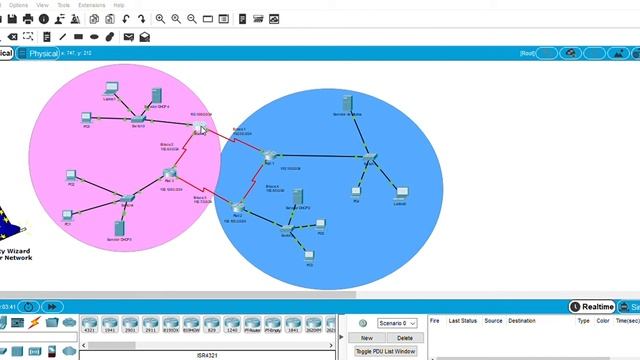640x360 pixels.
Task: Switch to the Physical workspace tab
Action: (x=39, y=53)
